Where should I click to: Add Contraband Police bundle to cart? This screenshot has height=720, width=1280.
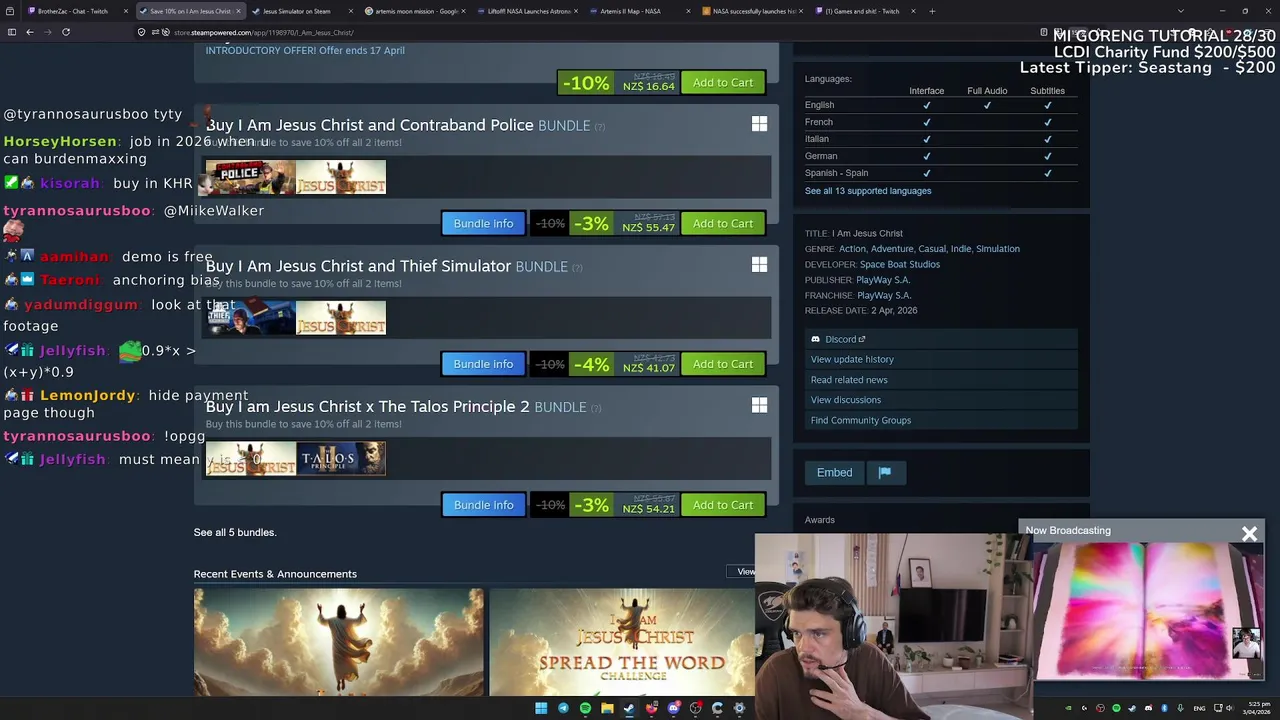tap(723, 223)
